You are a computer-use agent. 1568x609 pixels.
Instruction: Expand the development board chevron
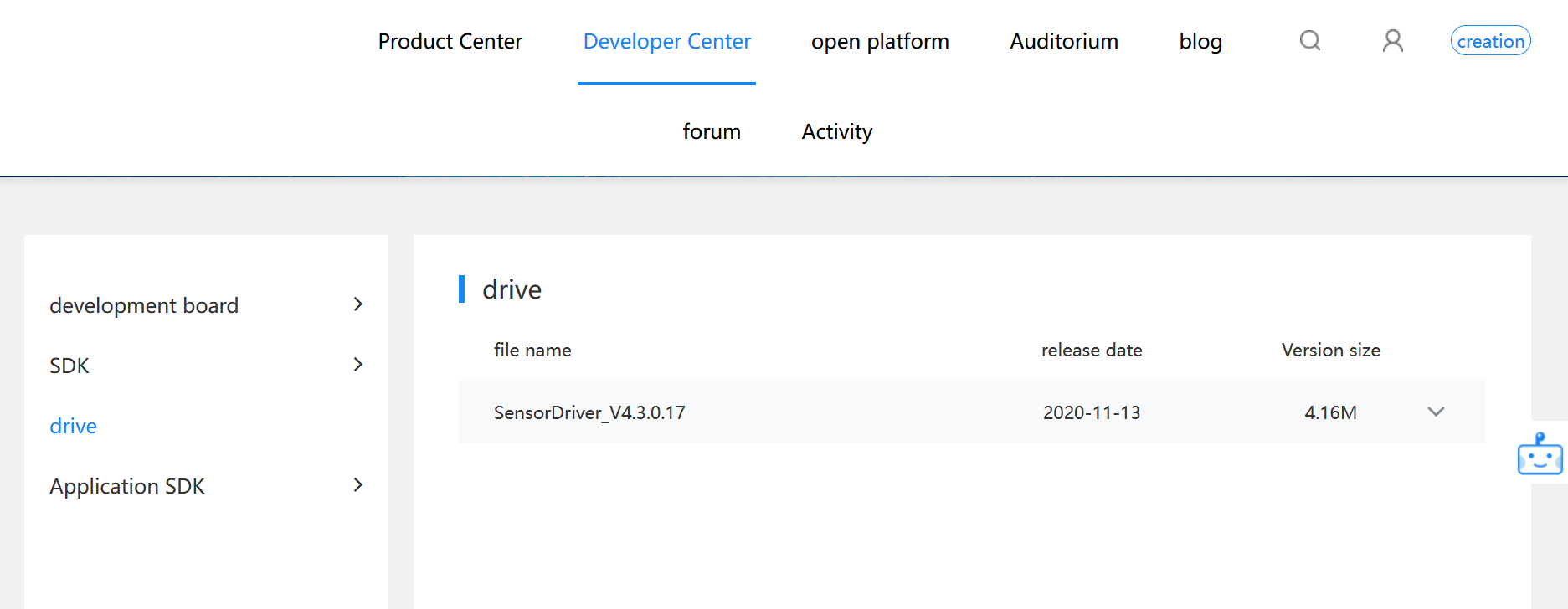[358, 304]
